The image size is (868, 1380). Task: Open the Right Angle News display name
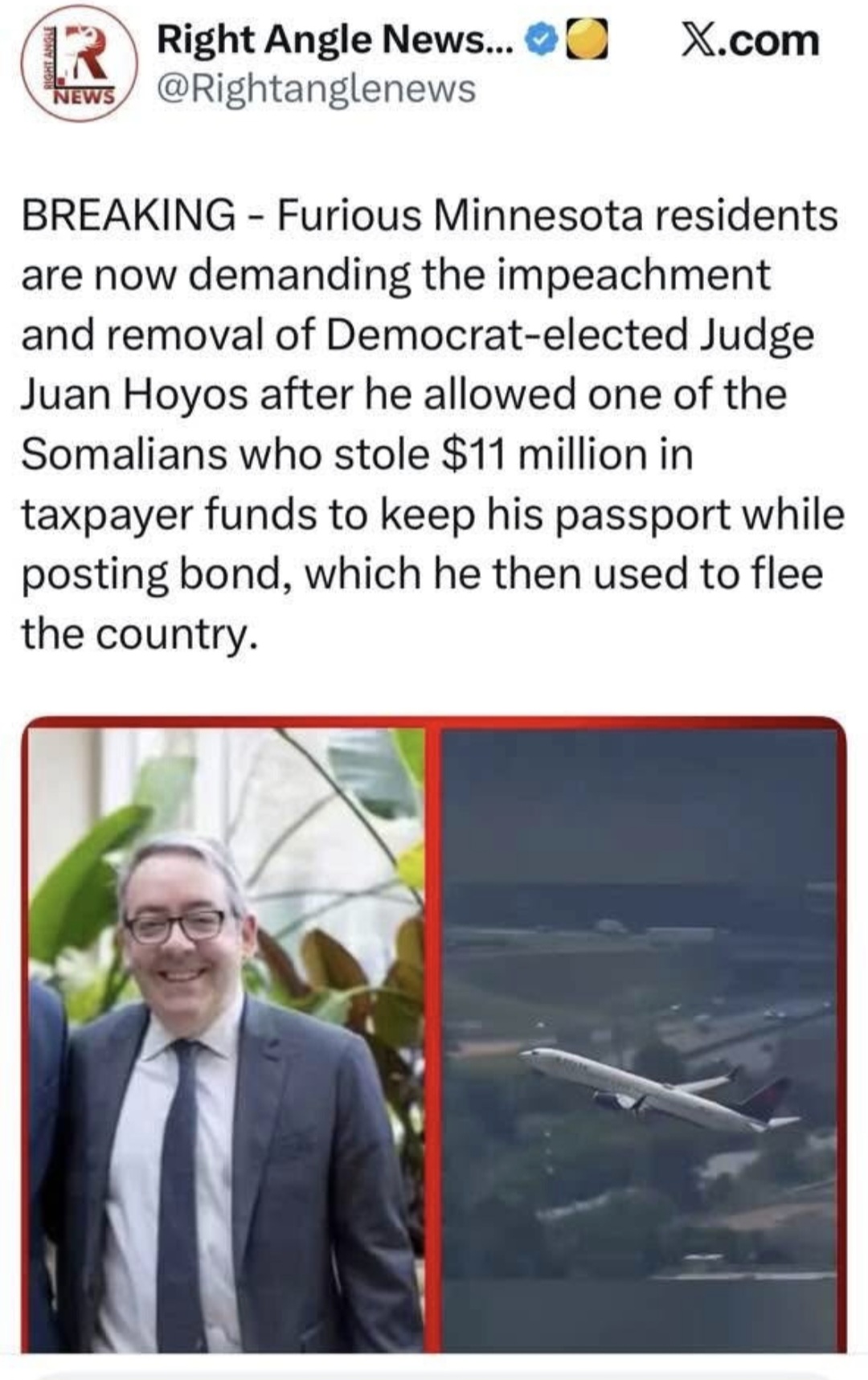coord(334,40)
